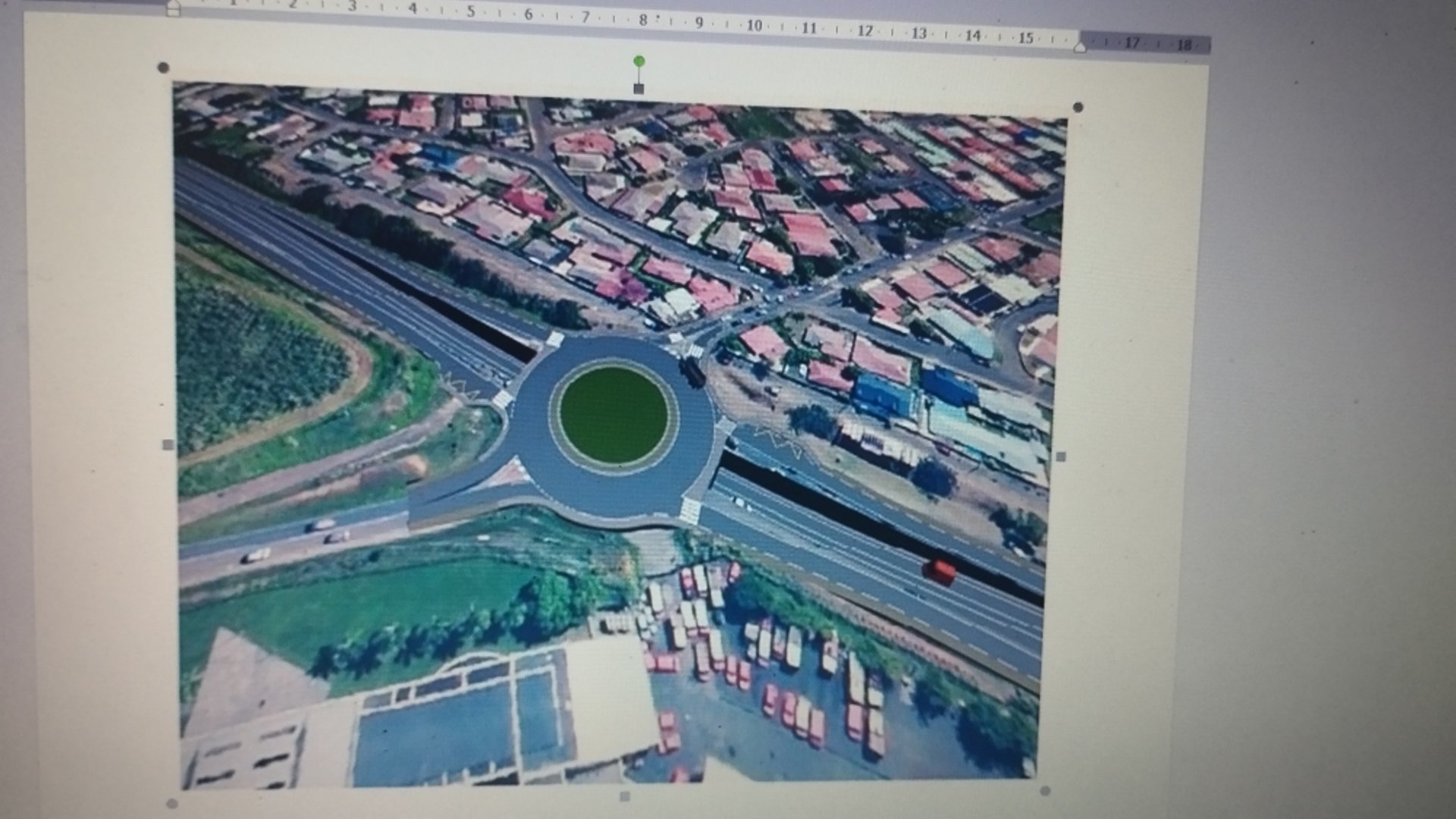The height and width of the screenshot is (819, 1456).
Task: Select the top-center square sizing handle
Action: pyautogui.click(x=639, y=89)
